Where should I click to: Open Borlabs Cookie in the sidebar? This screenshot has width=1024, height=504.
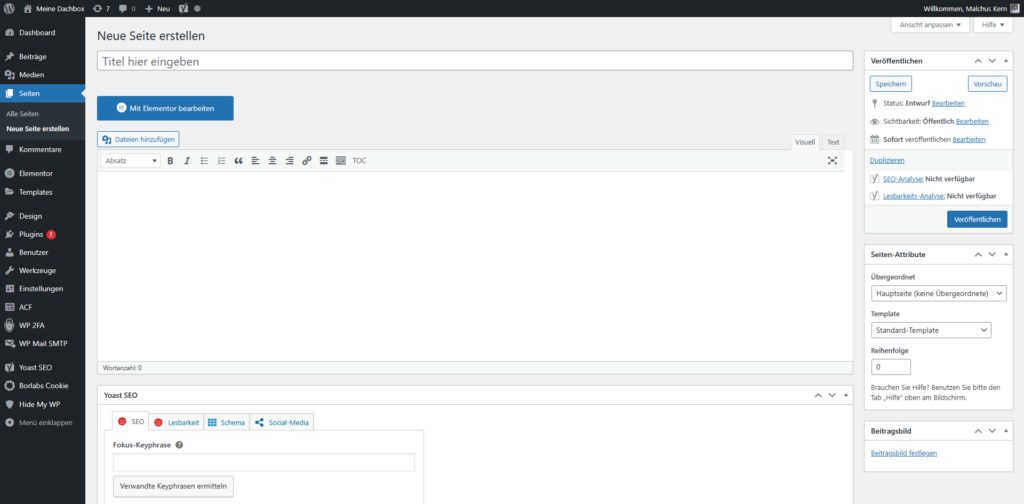tap(42, 386)
